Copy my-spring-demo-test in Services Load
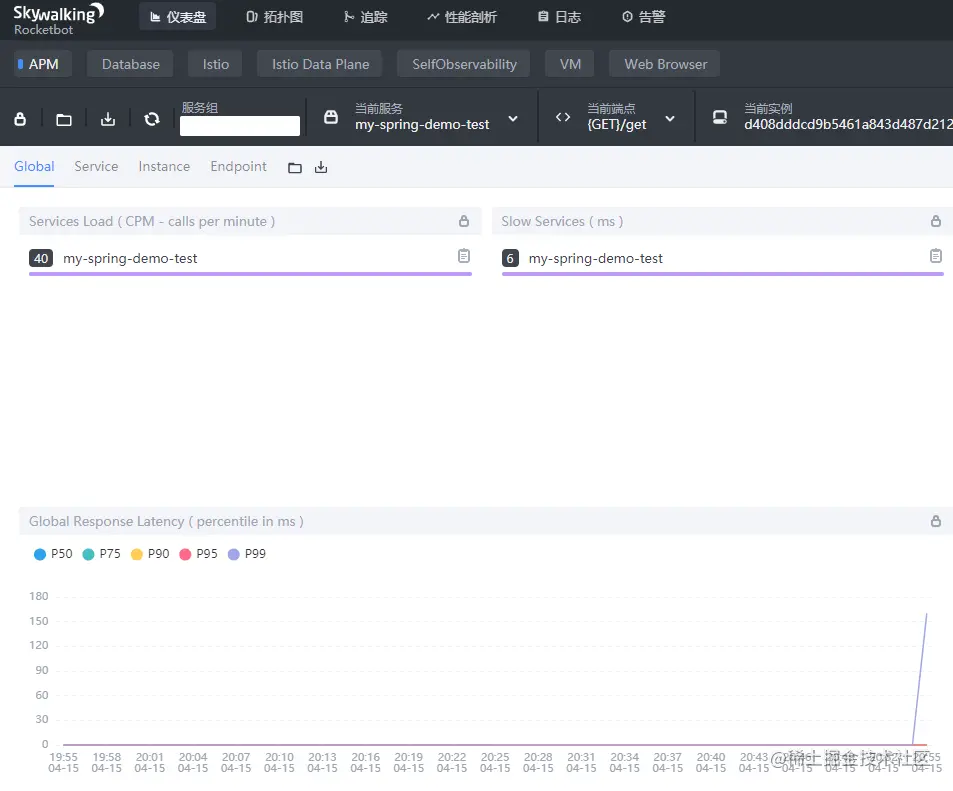 coord(464,256)
